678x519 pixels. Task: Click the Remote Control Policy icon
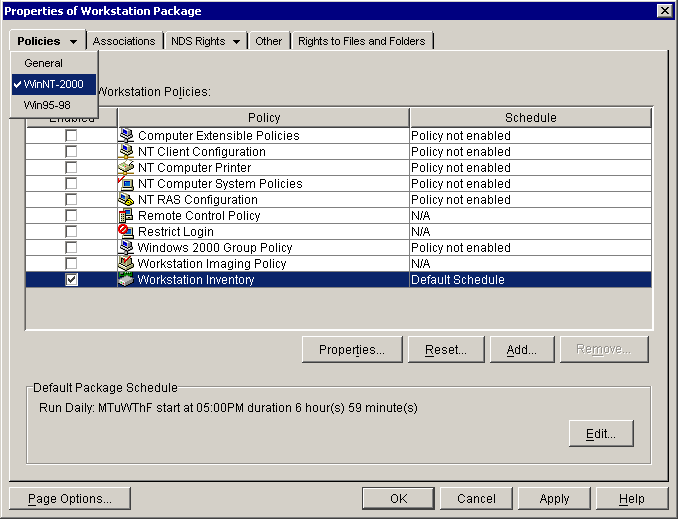click(x=126, y=215)
